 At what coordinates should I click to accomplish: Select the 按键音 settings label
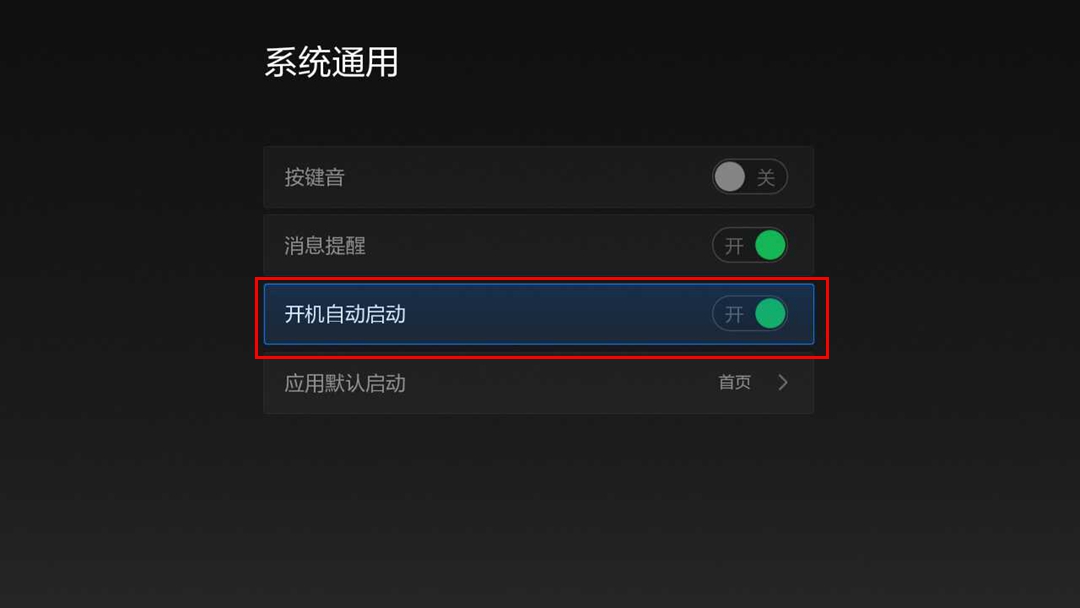tap(315, 178)
